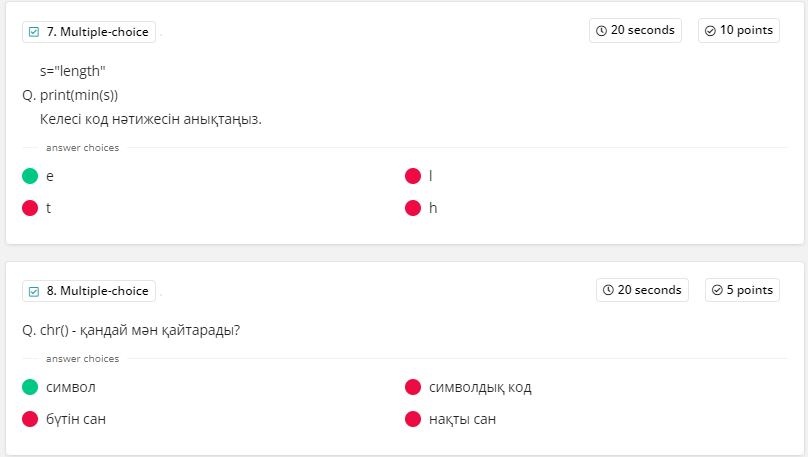The image size is (808, 457).
Task: Select red answer dot for "h"
Action: [x=413, y=208]
